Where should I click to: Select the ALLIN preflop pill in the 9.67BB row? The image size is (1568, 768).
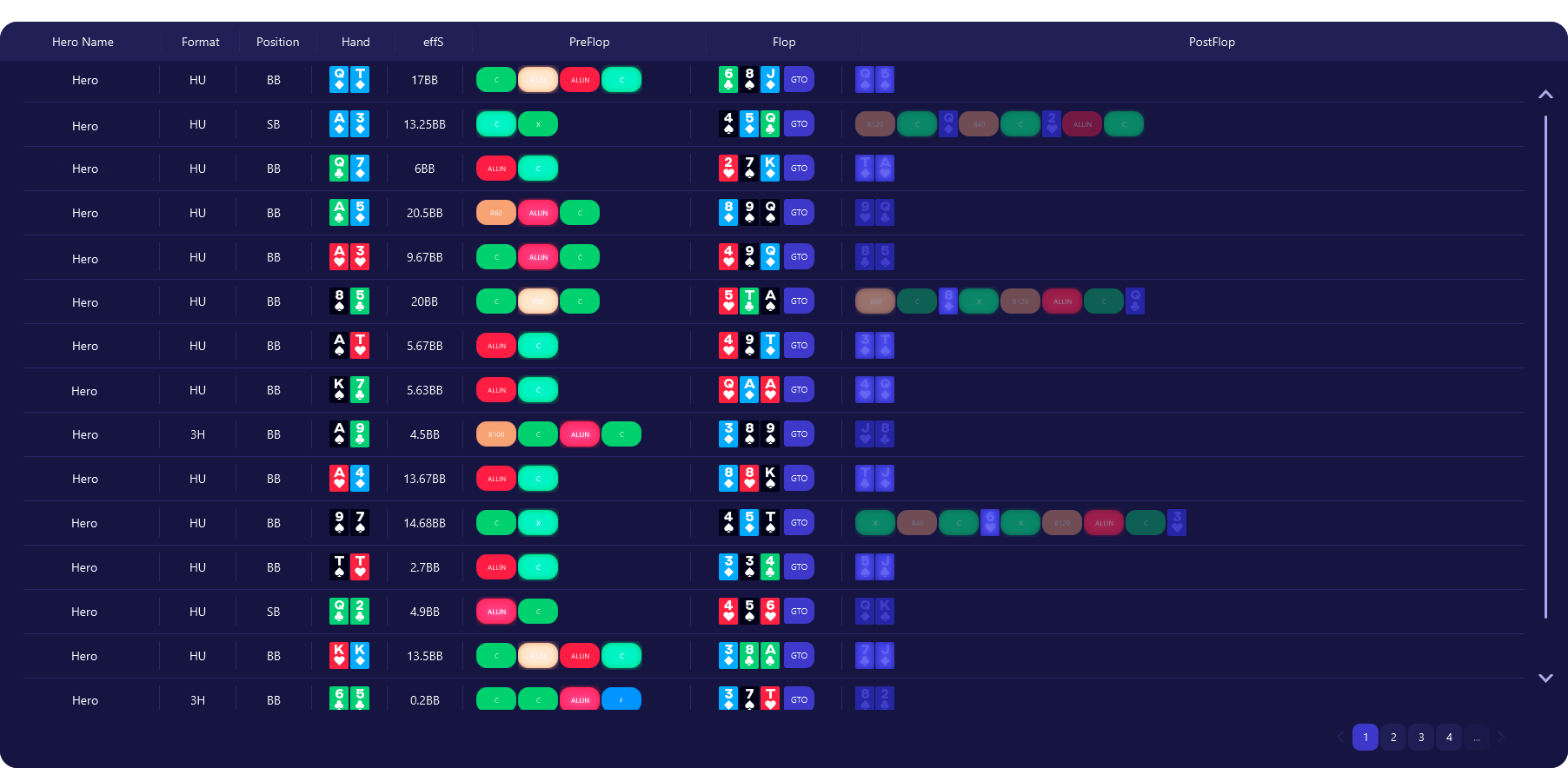click(x=538, y=257)
